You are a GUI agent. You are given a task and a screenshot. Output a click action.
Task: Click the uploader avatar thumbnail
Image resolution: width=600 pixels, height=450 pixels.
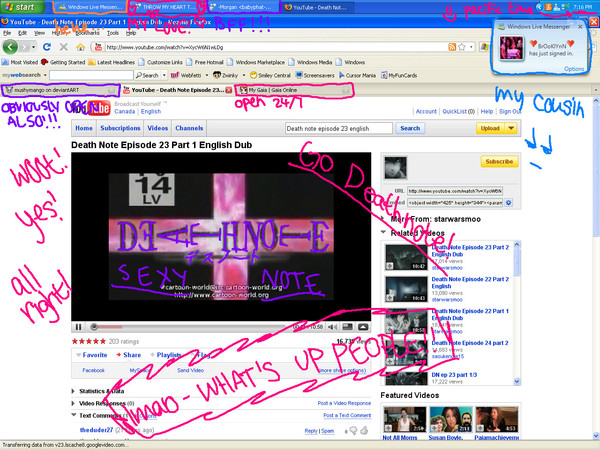click(395, 168)
